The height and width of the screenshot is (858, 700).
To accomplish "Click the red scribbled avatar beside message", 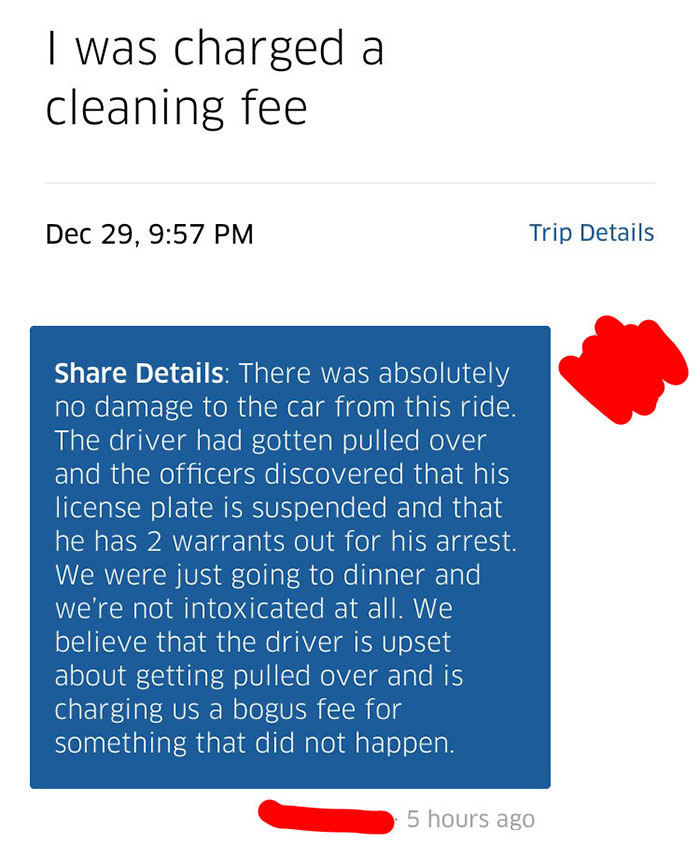I will coord(623,369).
